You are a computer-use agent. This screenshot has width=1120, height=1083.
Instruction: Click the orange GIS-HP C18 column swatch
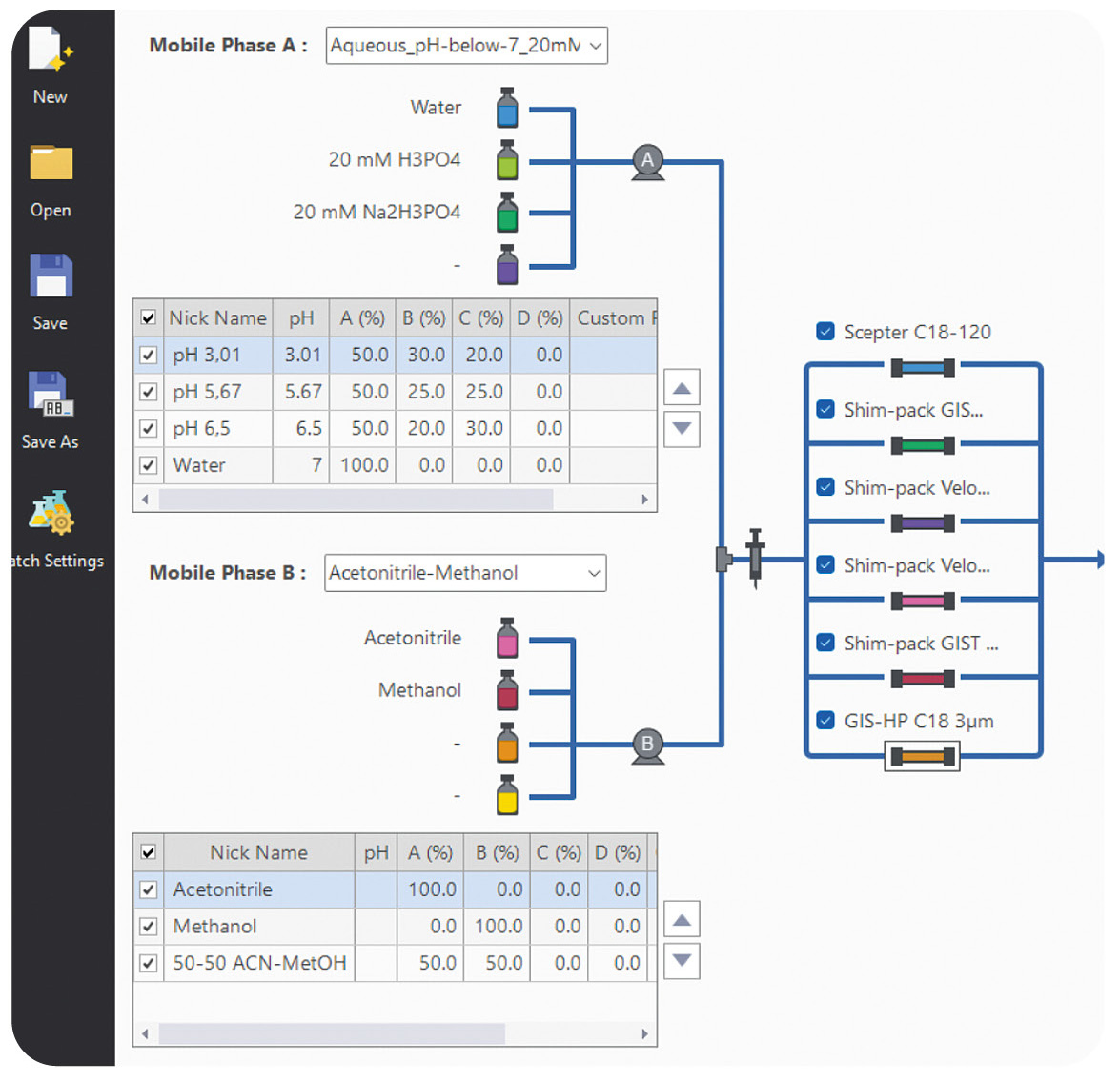pyautogui.click(x=922, y=757)
